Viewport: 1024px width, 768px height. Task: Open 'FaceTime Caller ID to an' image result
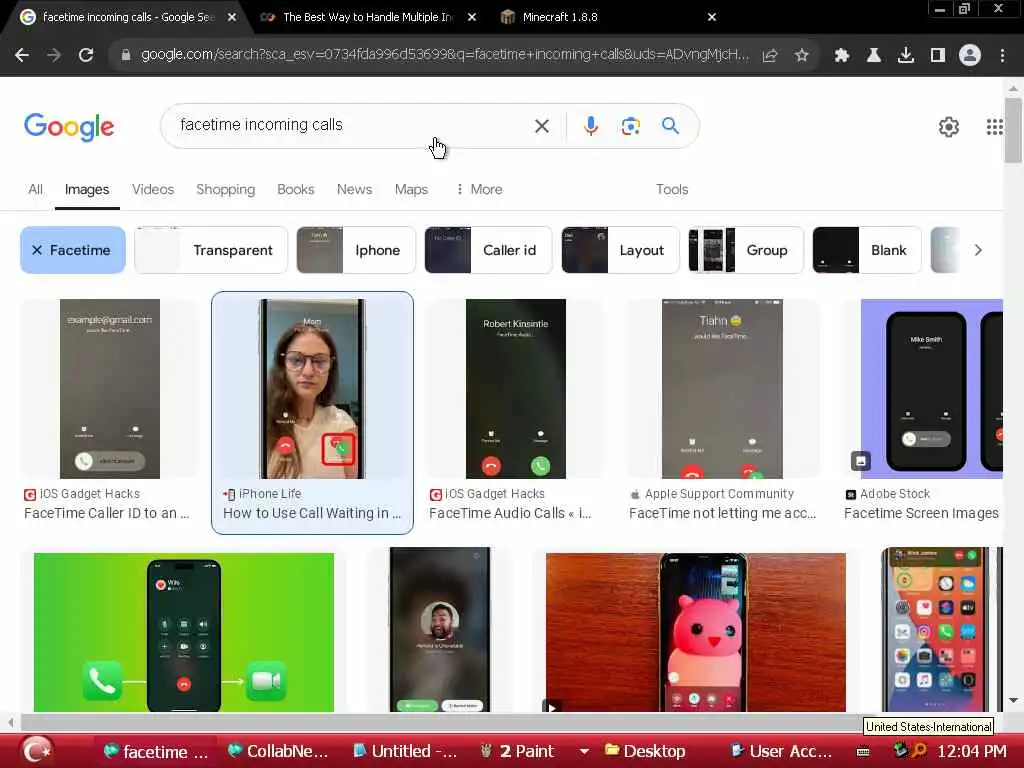[x=110, y=389]
